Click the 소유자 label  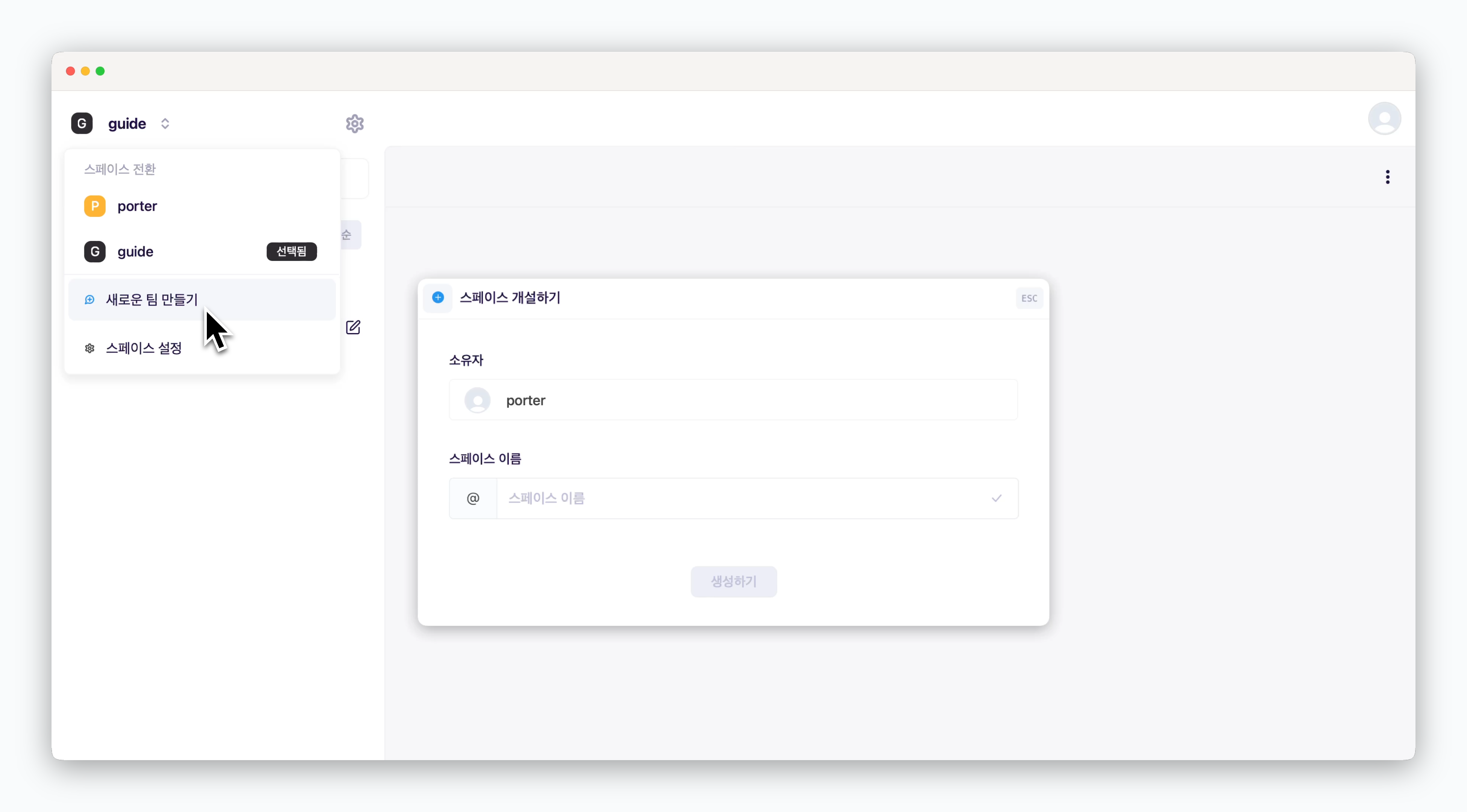pos(466,360)
